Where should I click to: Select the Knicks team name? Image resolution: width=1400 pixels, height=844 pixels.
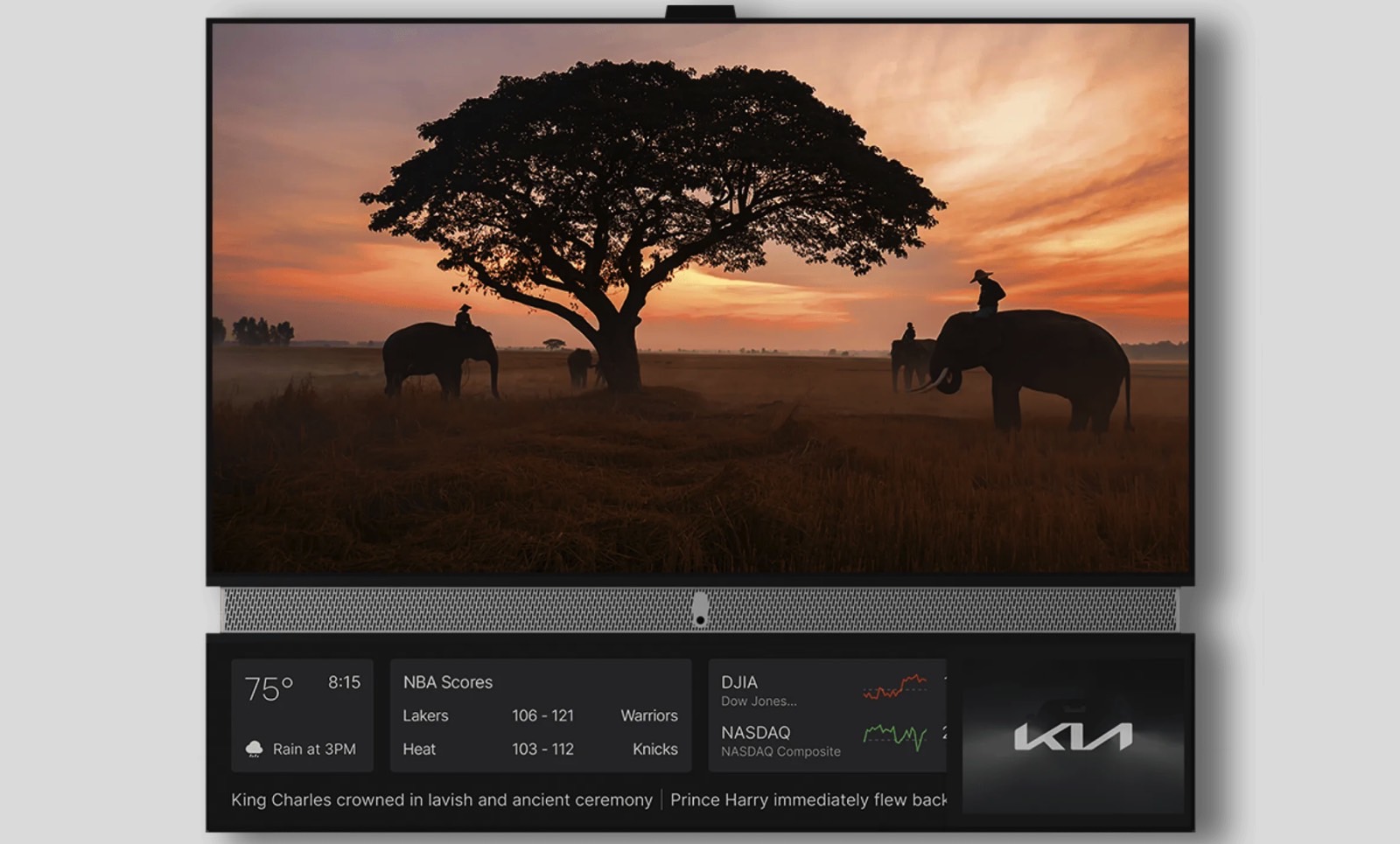click(x=655, y=749)
